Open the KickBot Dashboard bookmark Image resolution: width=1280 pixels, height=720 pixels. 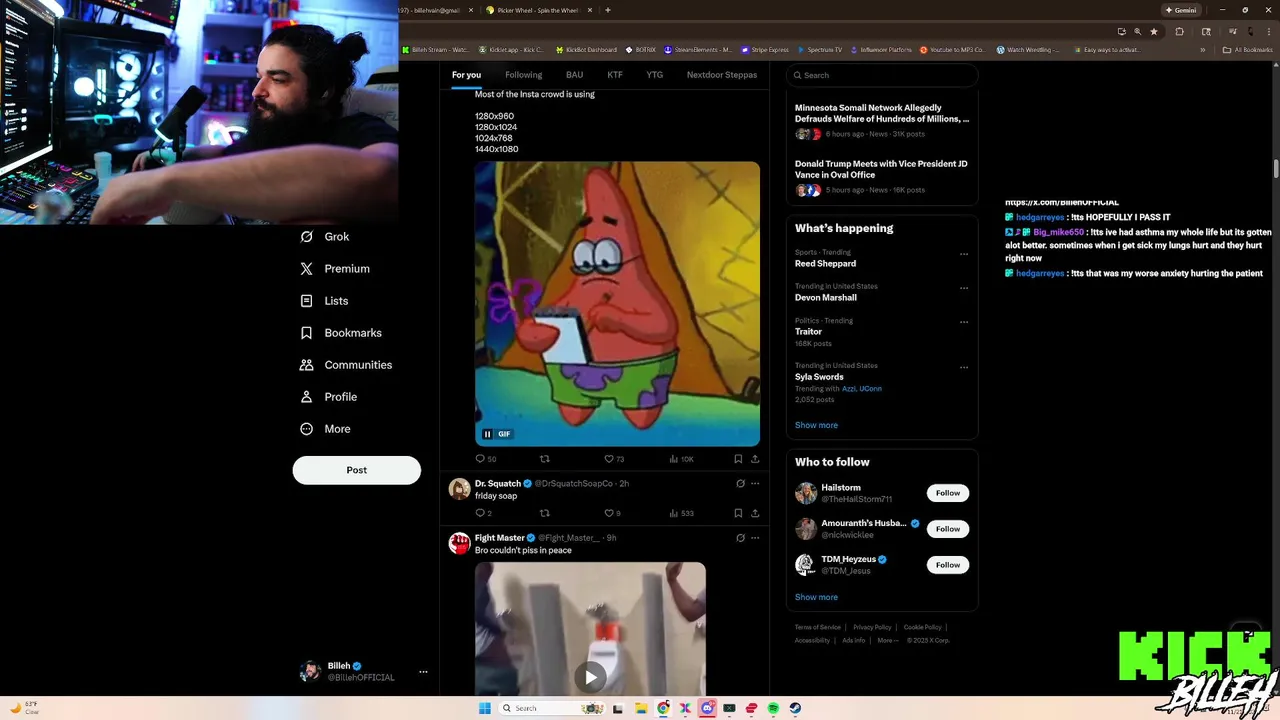point(586,49)
